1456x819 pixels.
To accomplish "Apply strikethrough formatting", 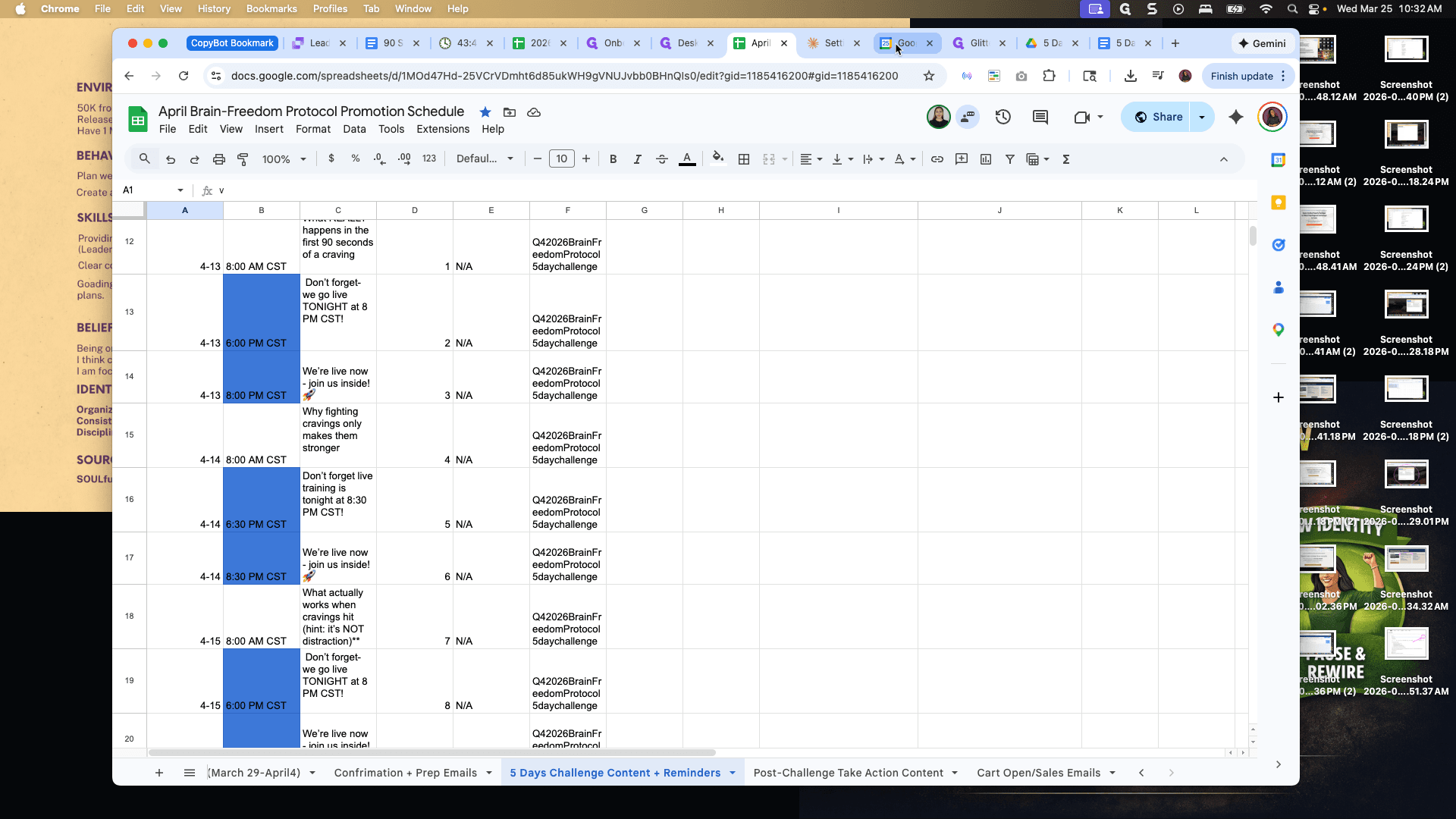I will (662, 159).
